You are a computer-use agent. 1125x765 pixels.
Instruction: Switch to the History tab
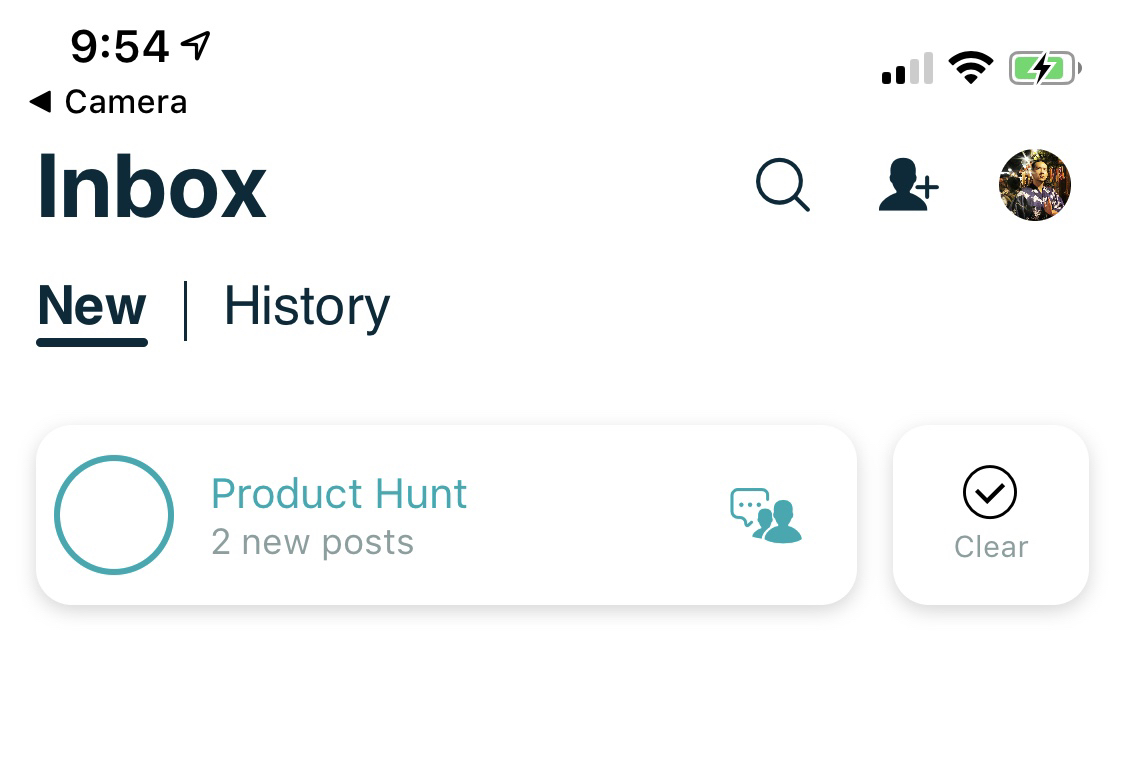click(x=307, y=307)
